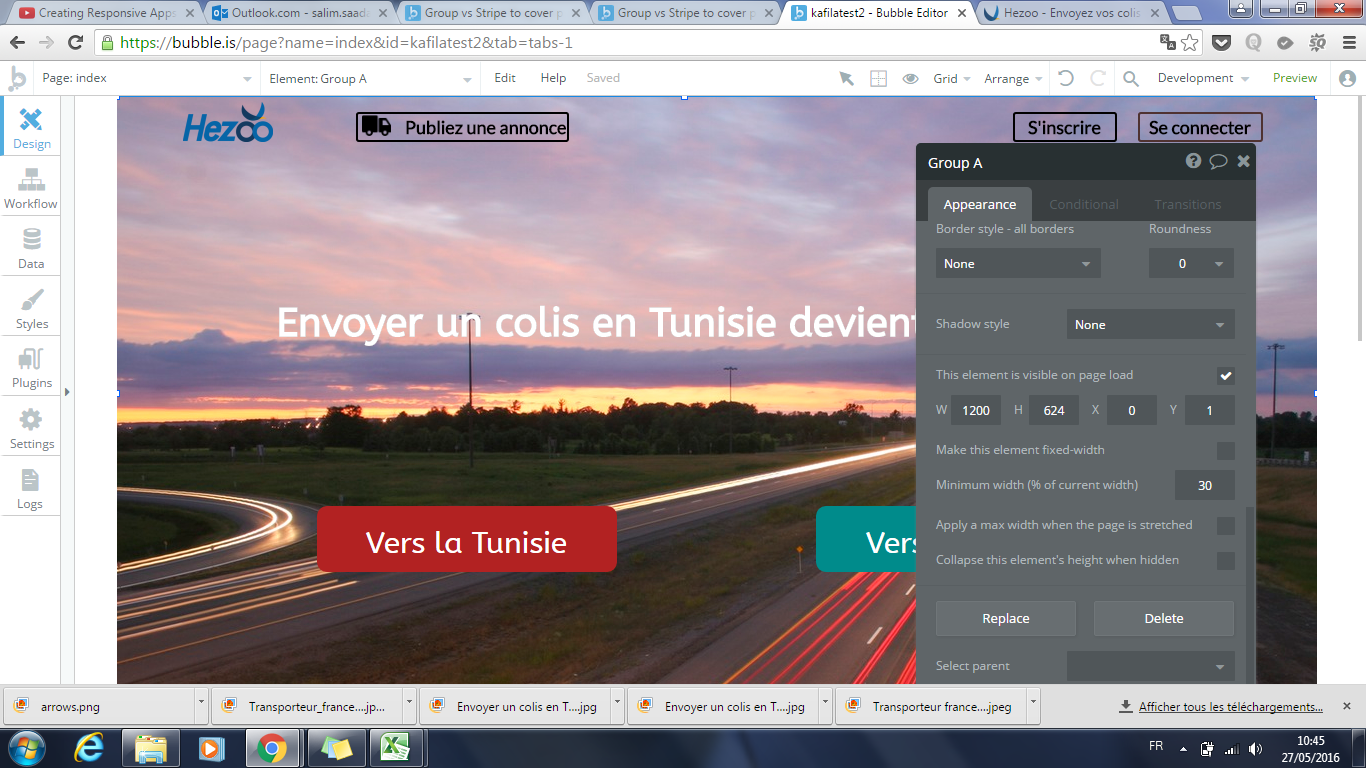The height and width of the screenshot is (768, 1366).
Task: Open the Shadow style dropdown
Action: click(1151, 325)
